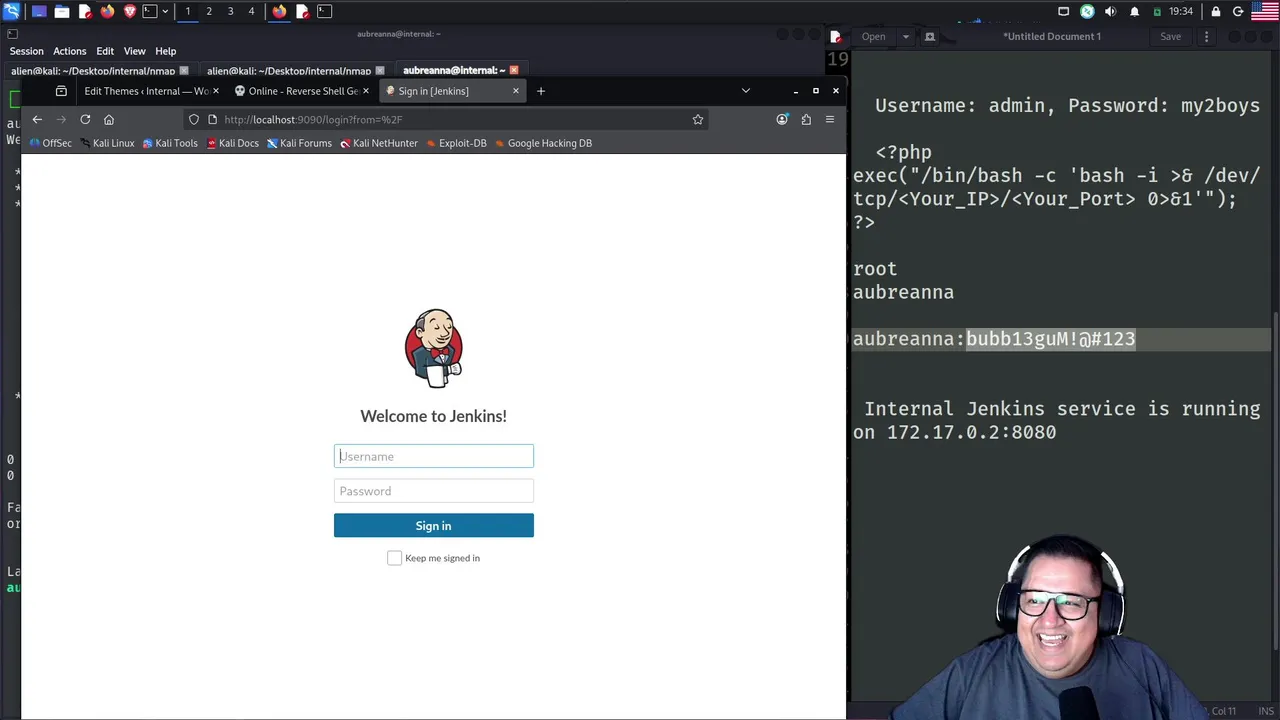Activate Firefox window in panel taskbar

[279, 11]
